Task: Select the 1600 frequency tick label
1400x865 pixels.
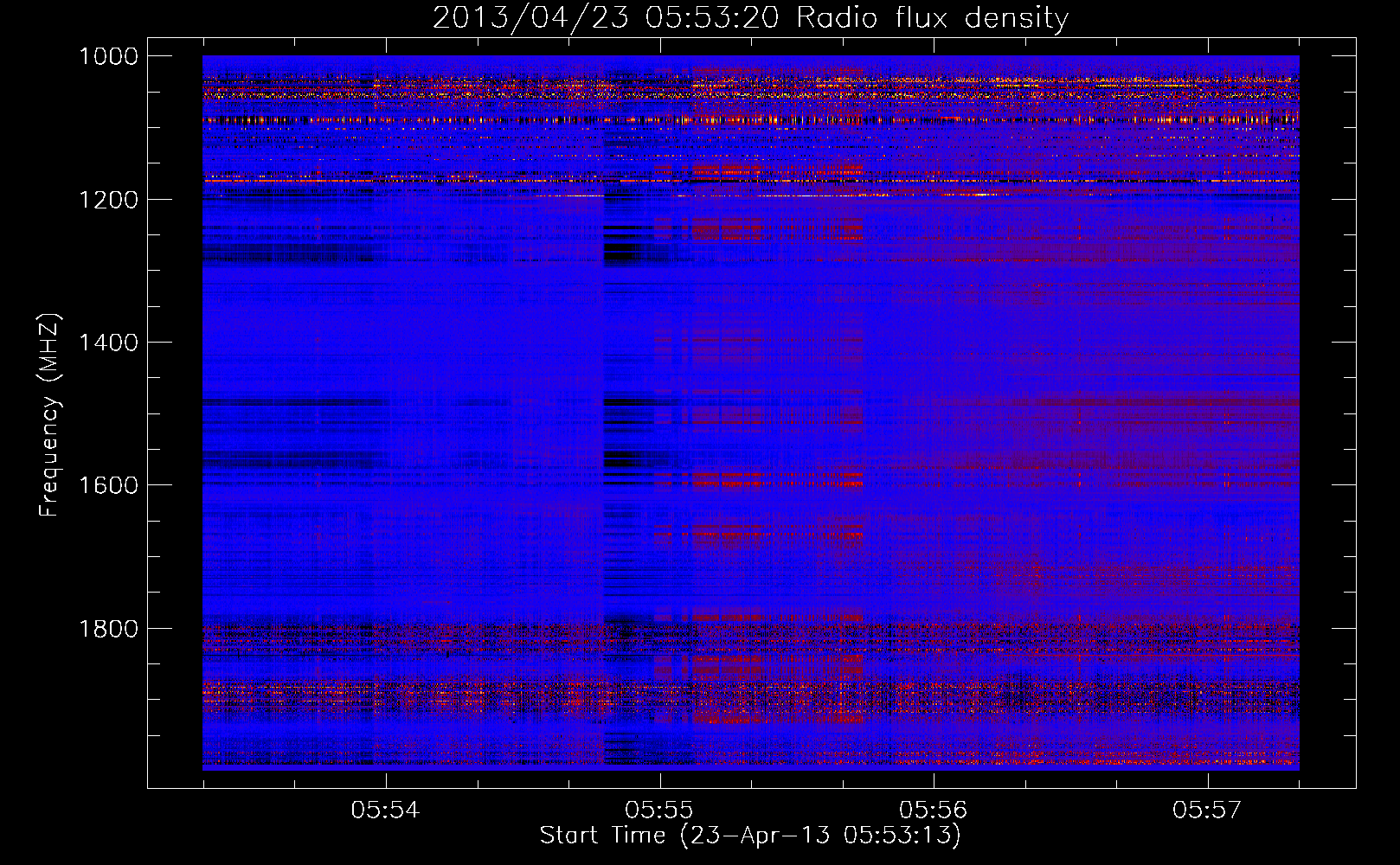Action: click(108, 485)
